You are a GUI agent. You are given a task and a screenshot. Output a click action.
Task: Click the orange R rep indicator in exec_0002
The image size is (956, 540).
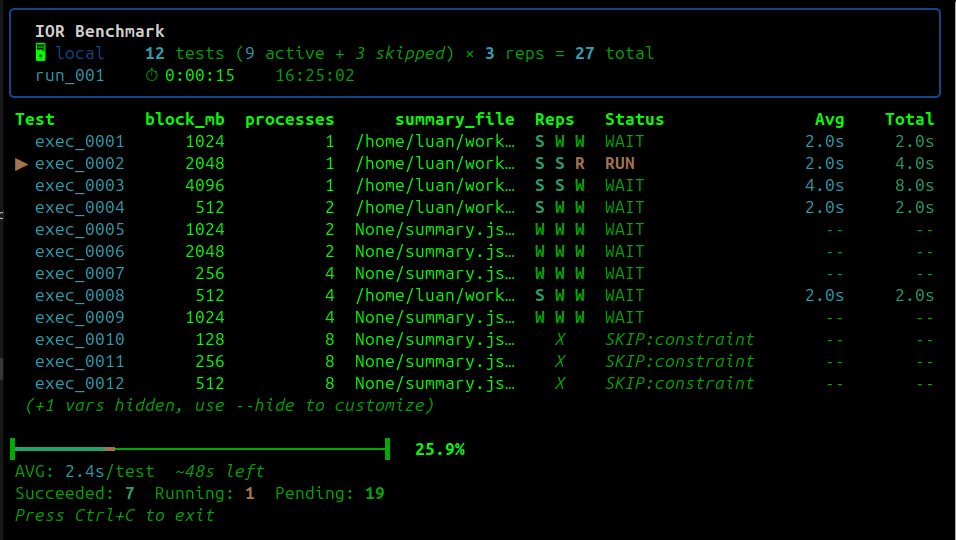click(x=579, y=163)
